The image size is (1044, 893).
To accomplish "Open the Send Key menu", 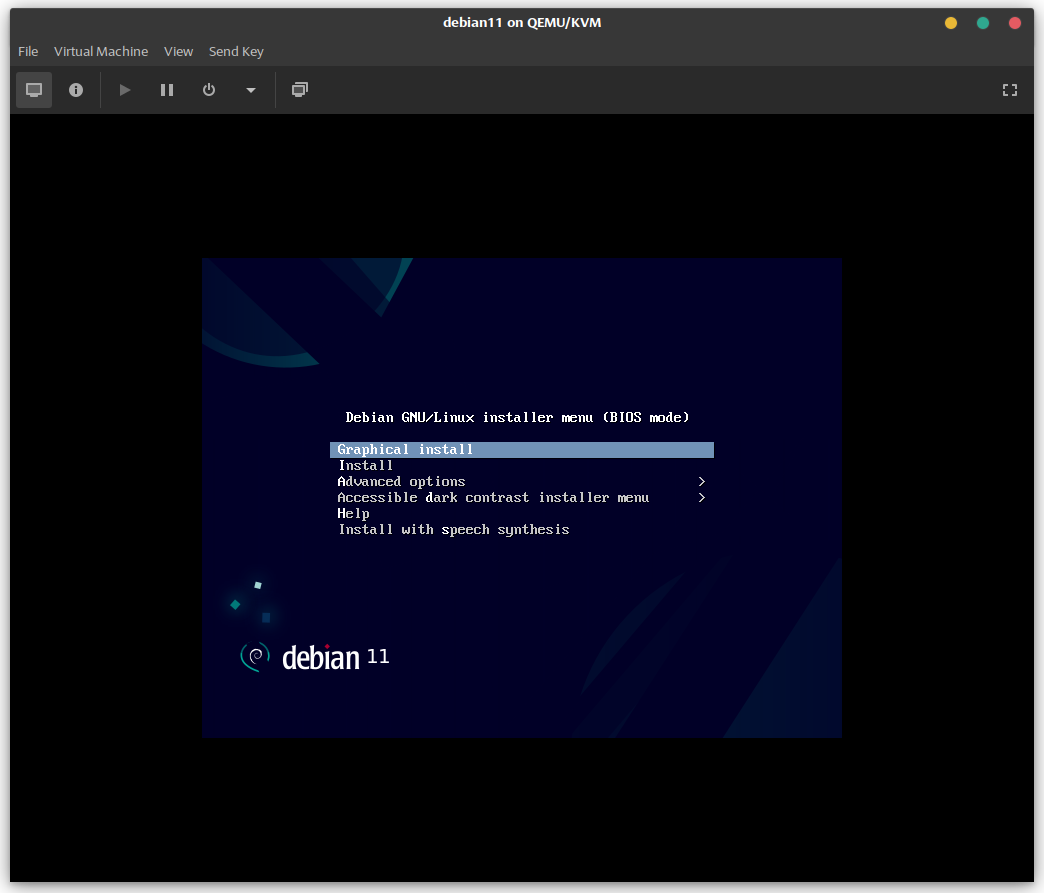I will pyautogui.click(x=236, y=51).
